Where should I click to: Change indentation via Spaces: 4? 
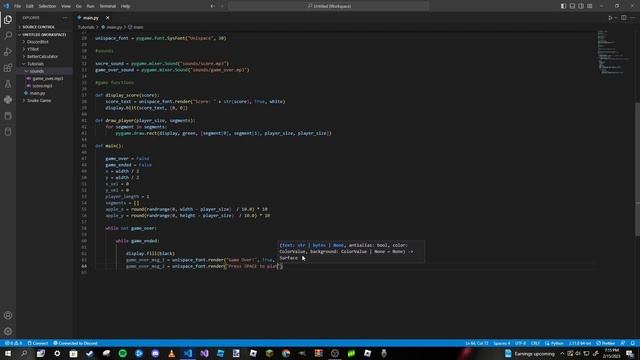coord(502,343)
